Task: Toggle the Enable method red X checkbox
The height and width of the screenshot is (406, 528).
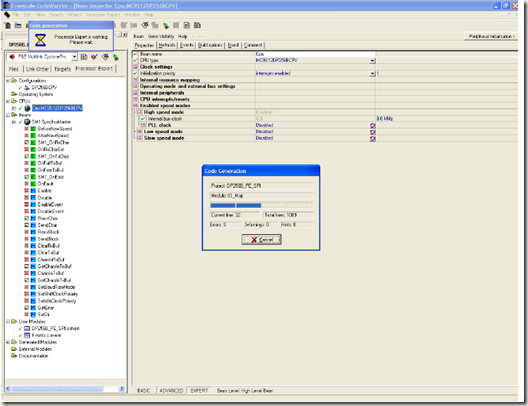Action: (x=26, y=191)
